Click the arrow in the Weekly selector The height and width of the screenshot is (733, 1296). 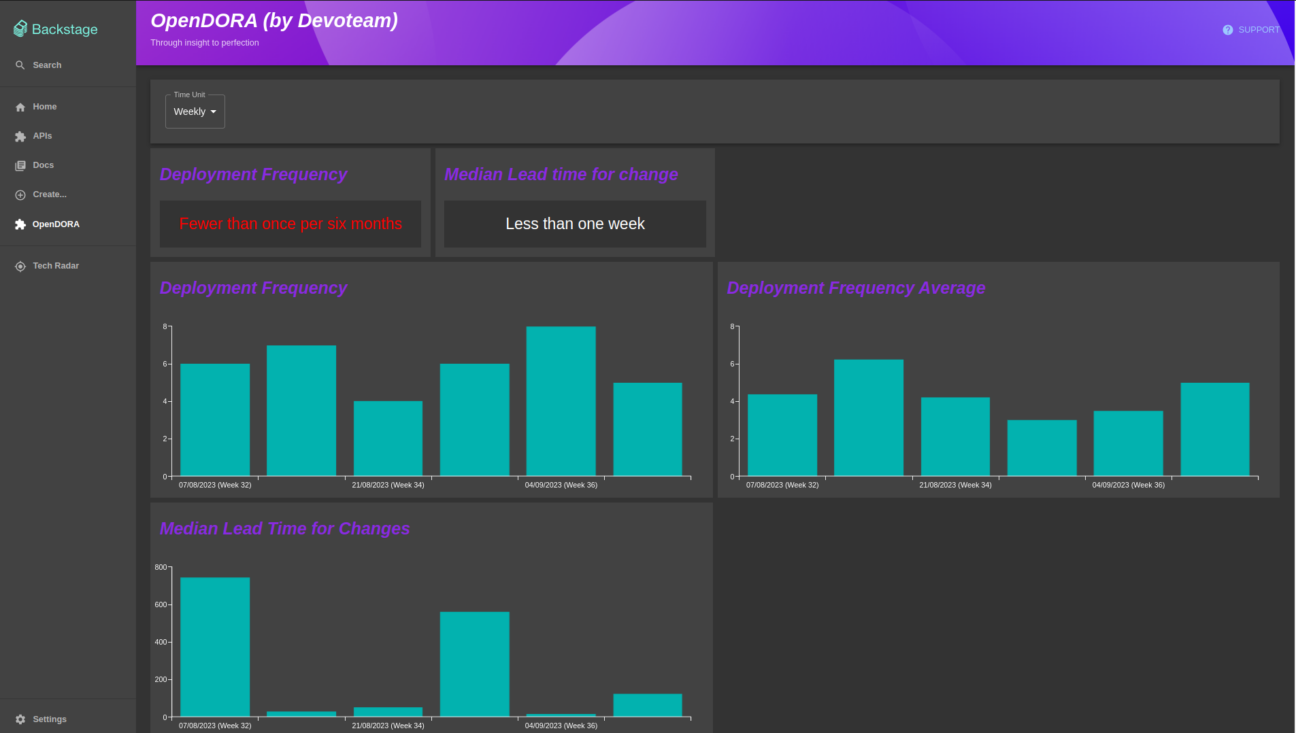click(x=213, y=112)
